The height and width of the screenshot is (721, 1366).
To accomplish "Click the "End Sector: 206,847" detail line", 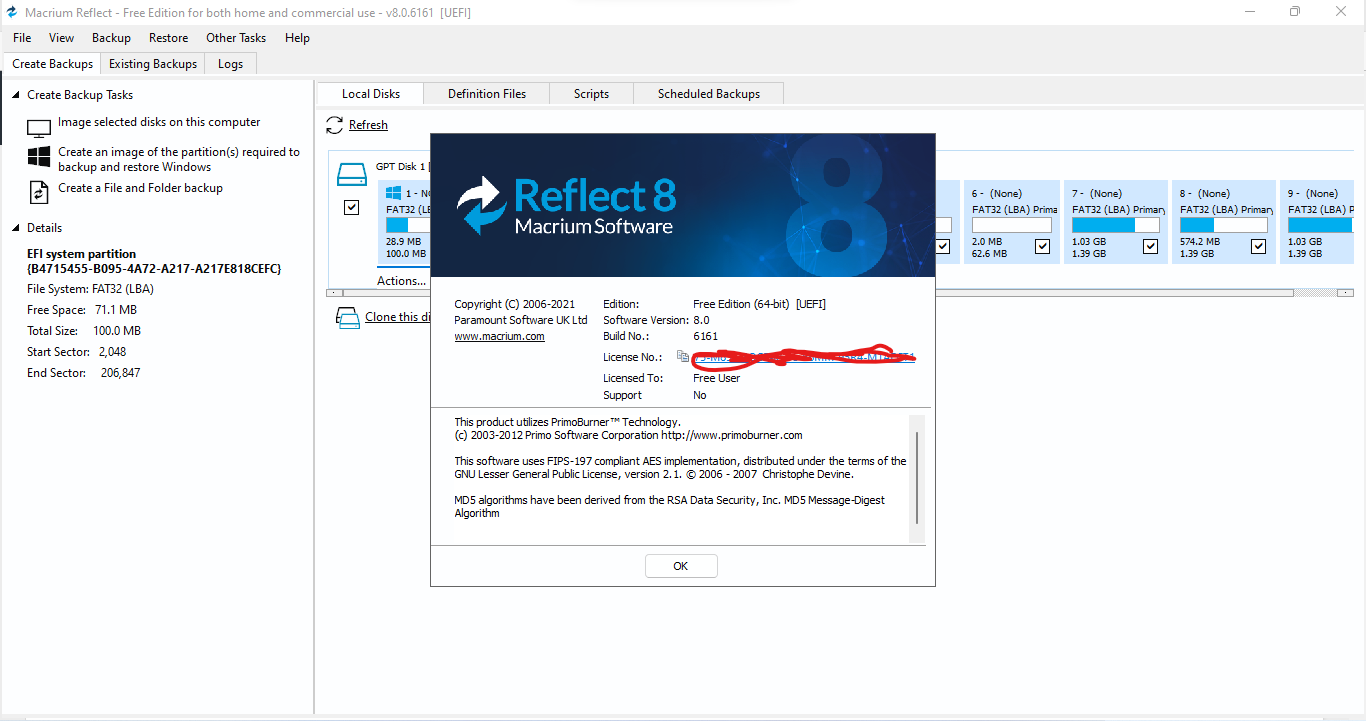I will (84, 373).
